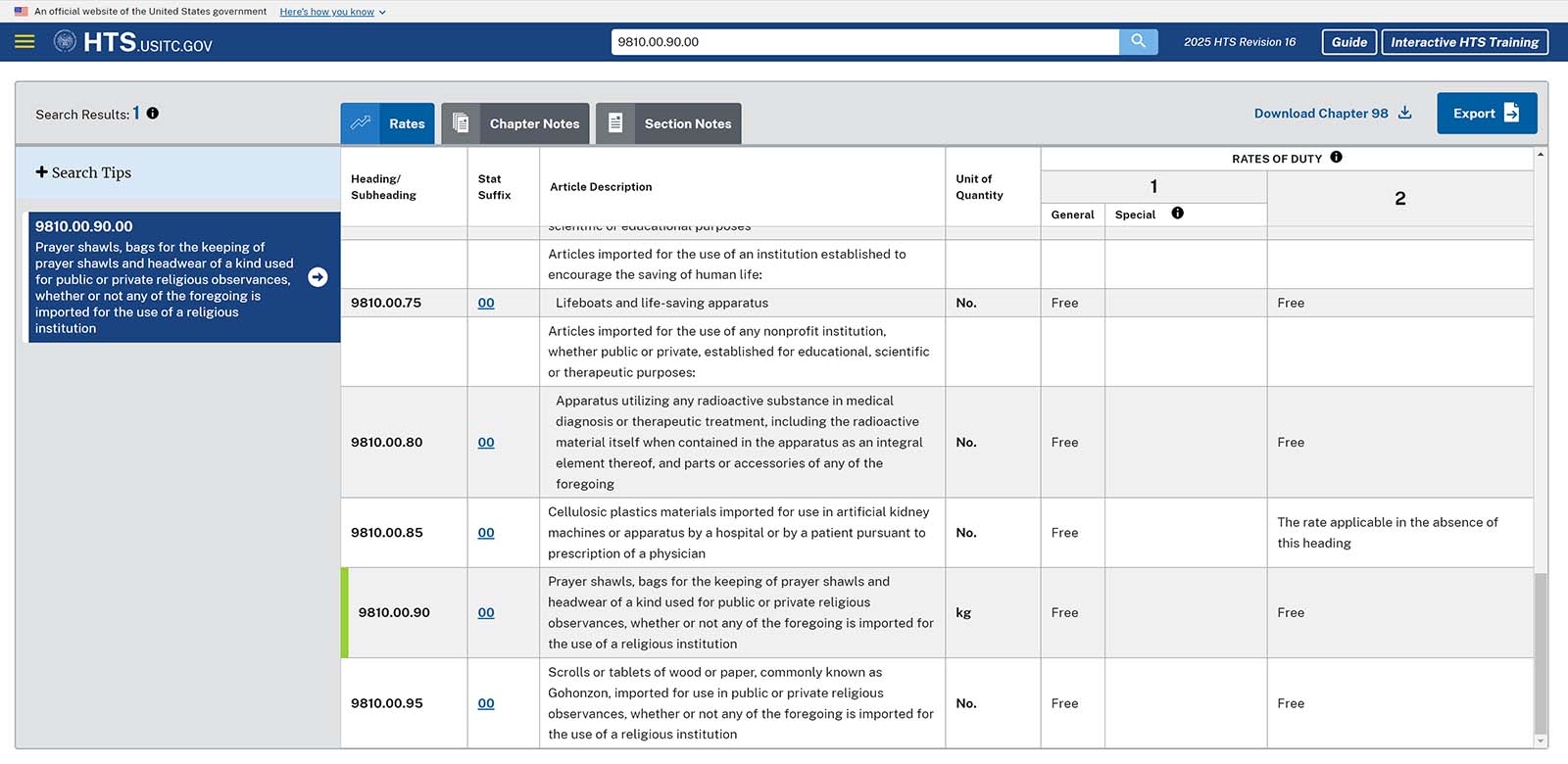Click Rates of Duty info icon

click(x=1337, y=158)
